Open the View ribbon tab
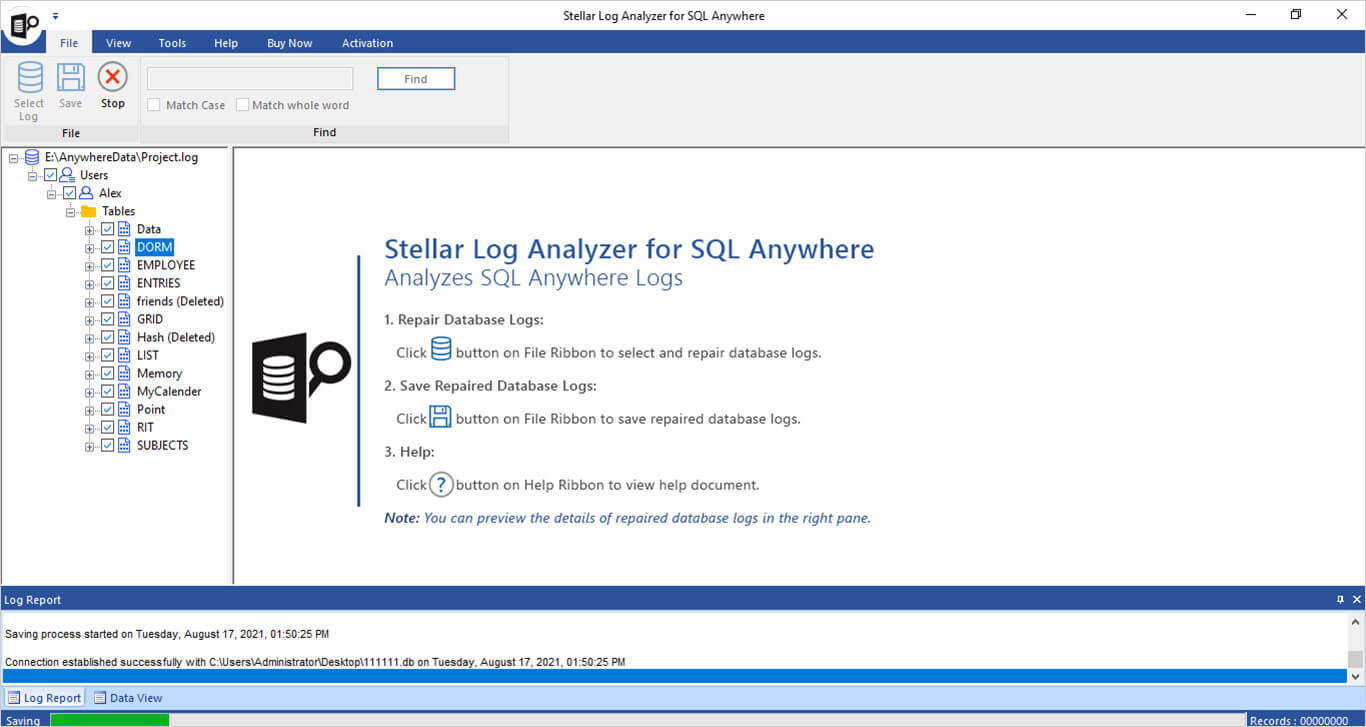The width and height of the screenshot is (1366, 727). point(119,43)
